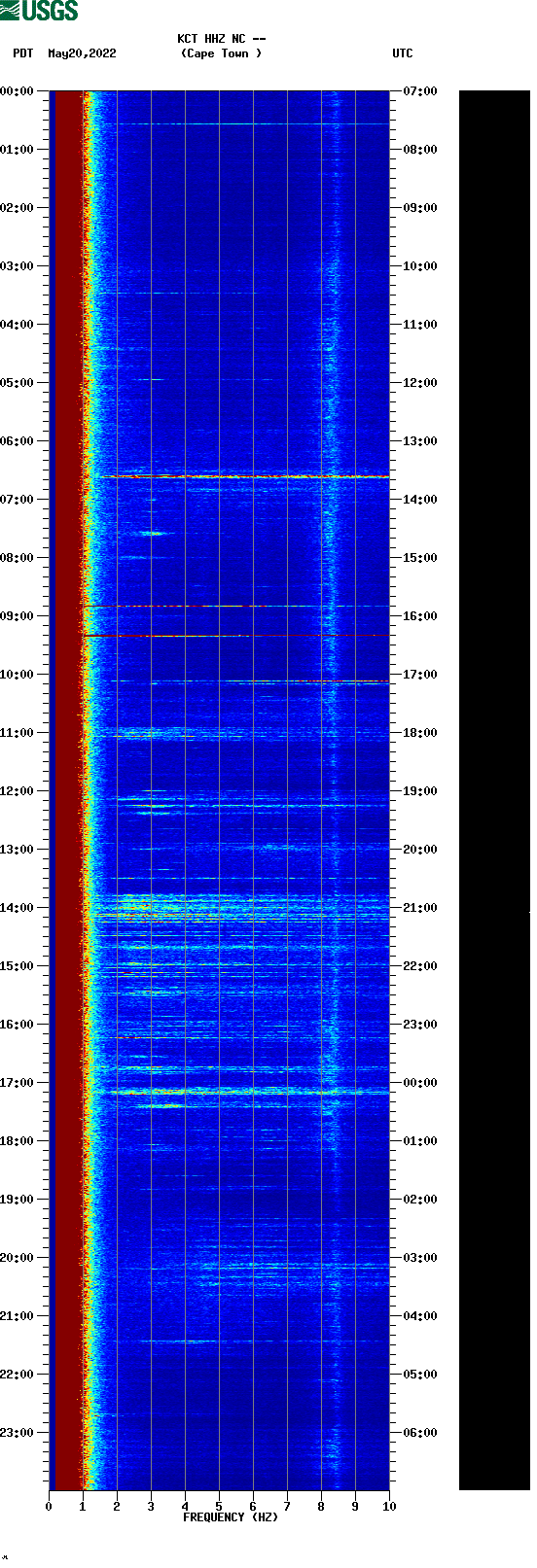
Task: Click the 03:00 UTC time label
Action: point(420,1258)
